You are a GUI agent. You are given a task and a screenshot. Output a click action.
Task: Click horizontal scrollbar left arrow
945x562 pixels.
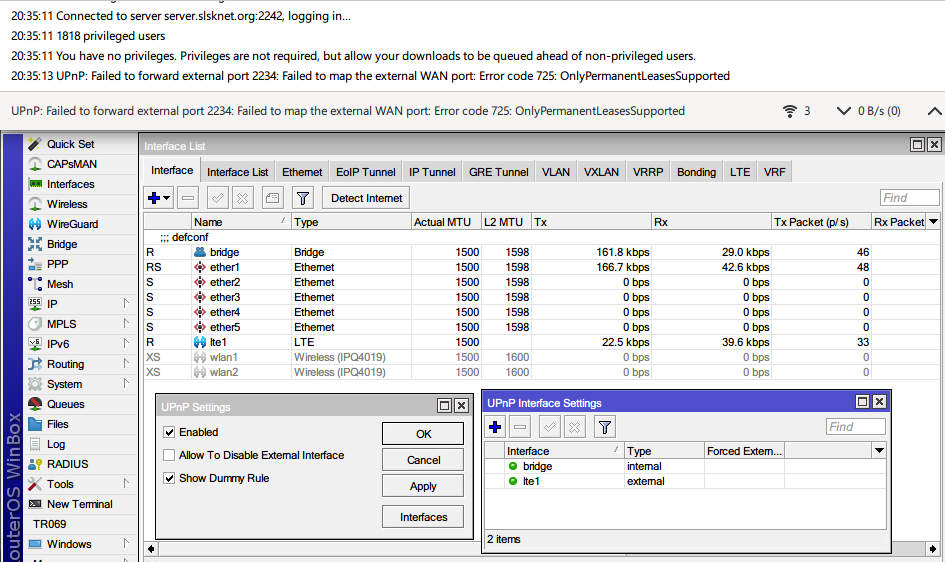click(x=151, y=549)
